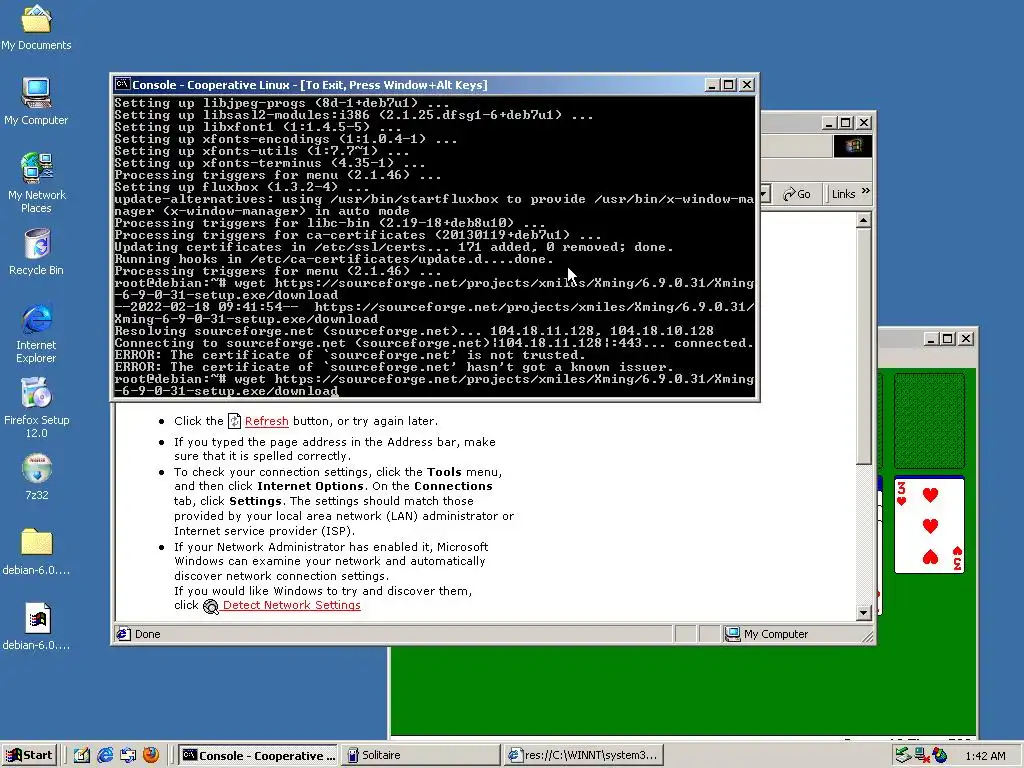
Task: Switch to res://C:\WINNT Internet Explorer taskbar button
Action: 584,755
